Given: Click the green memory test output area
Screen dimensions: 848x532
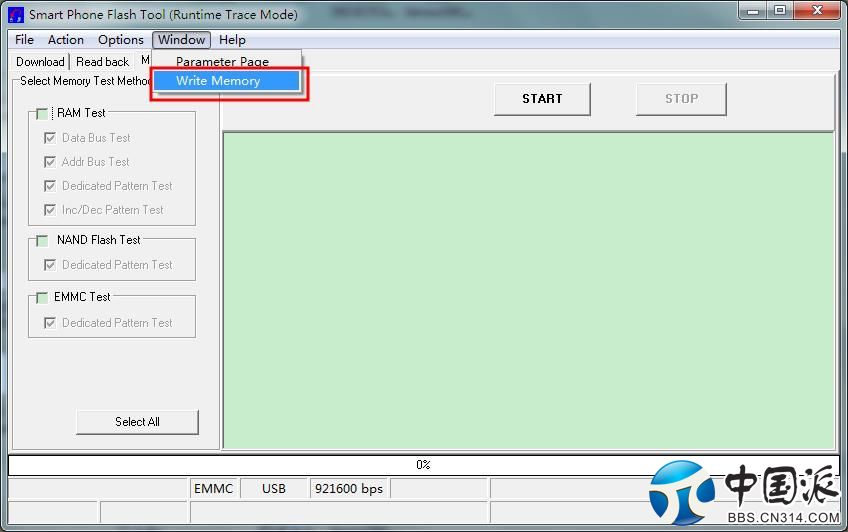Looking at the screenshot, I should click(x=529, y=290).
